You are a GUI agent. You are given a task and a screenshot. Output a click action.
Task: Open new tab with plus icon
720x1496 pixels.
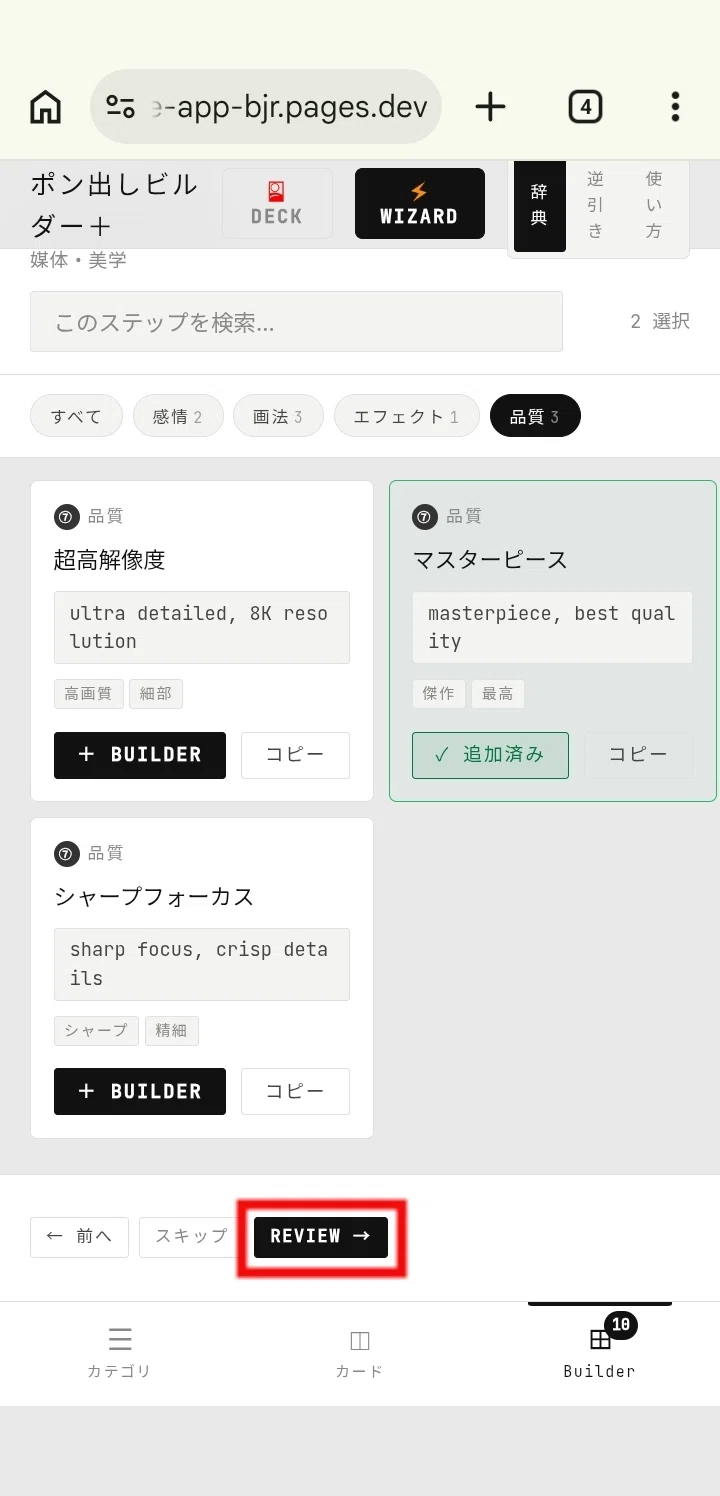pyautogui.click(x=490, y=106)
